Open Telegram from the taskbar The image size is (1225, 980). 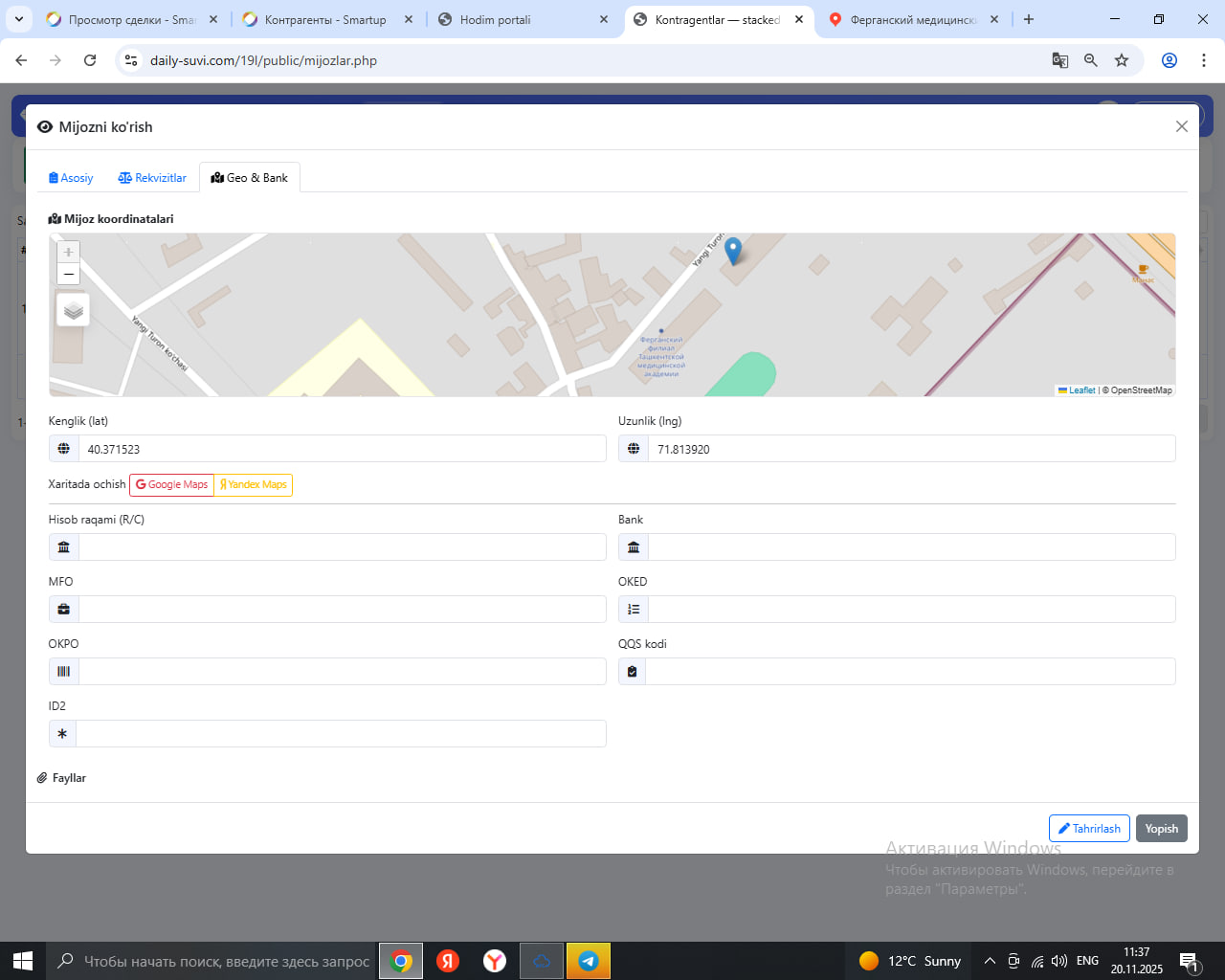(x=589, y=961)
